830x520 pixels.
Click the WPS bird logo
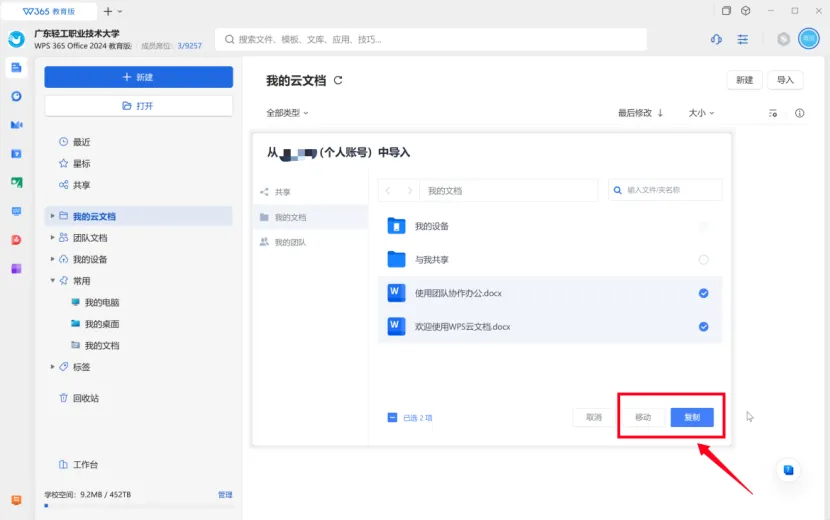pyautogui.click(x=16, y=39)
